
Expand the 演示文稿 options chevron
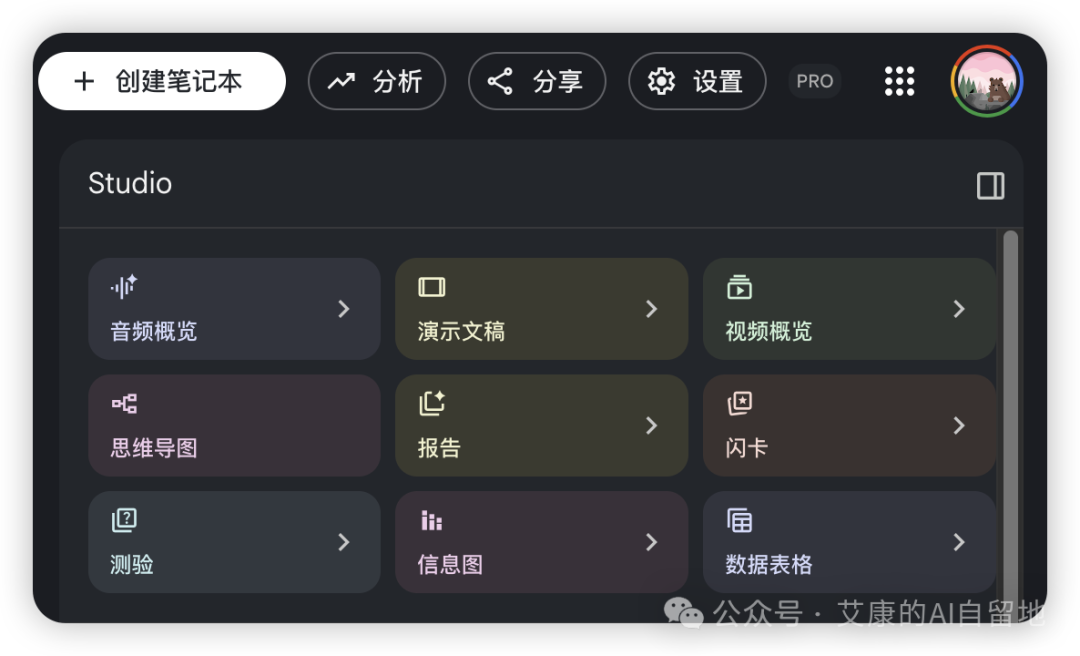(651, 309)
